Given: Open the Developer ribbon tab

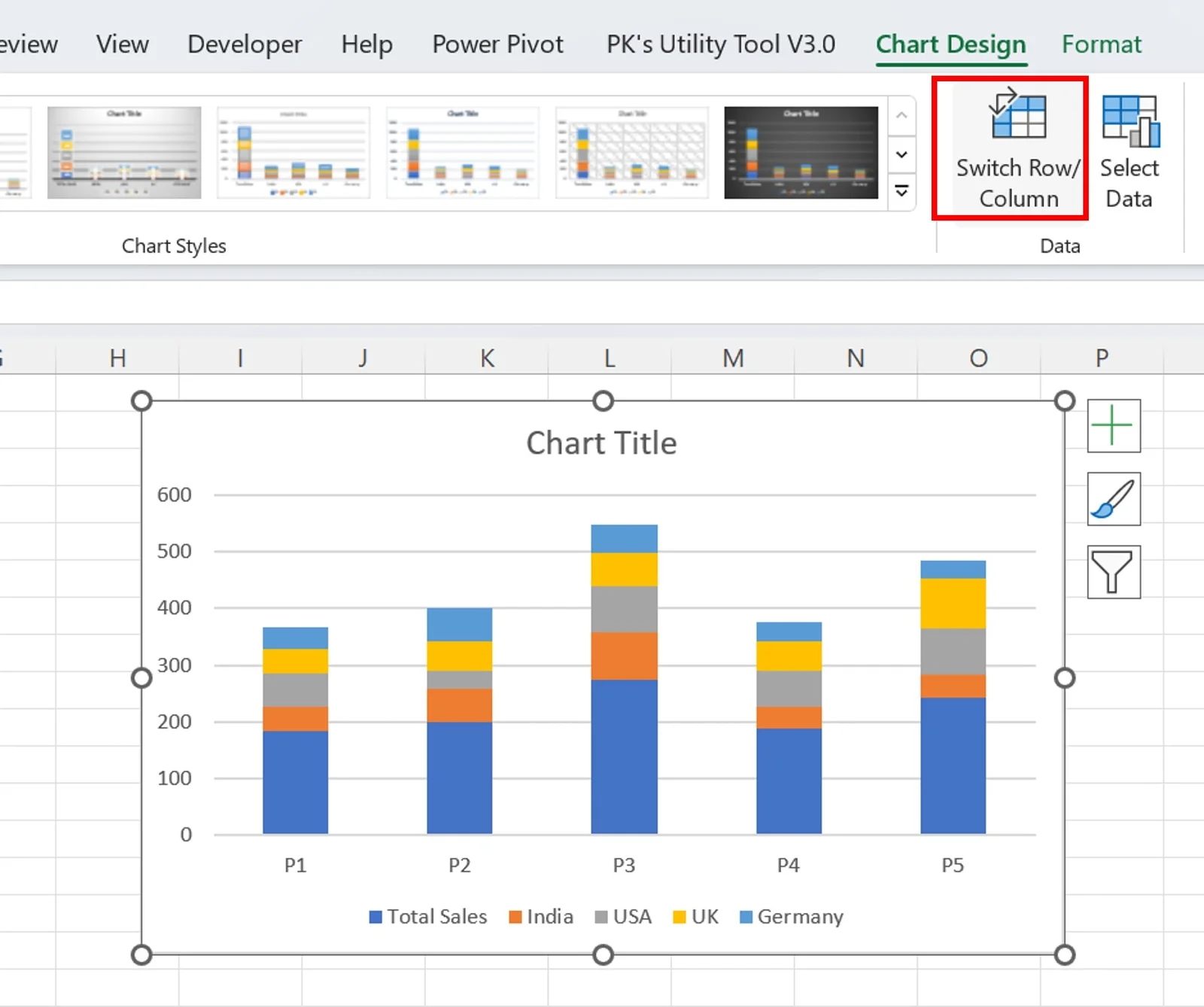Looking at the screenshot, I should pos(245,44).
